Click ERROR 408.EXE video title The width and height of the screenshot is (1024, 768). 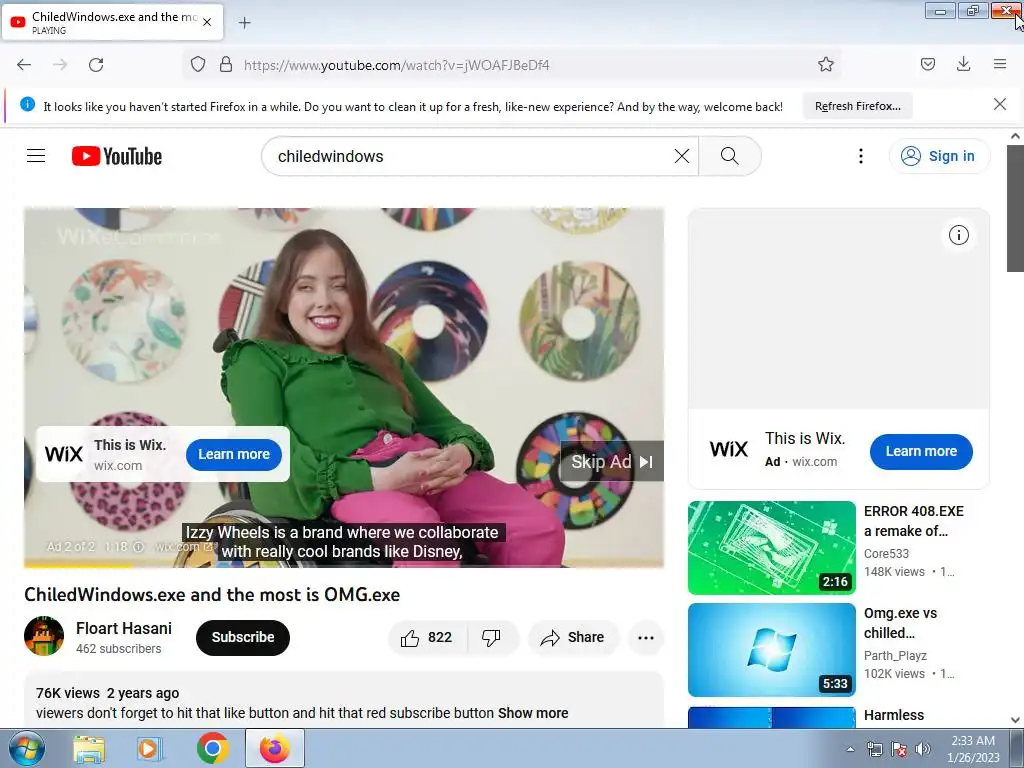[x=913, y=521]
